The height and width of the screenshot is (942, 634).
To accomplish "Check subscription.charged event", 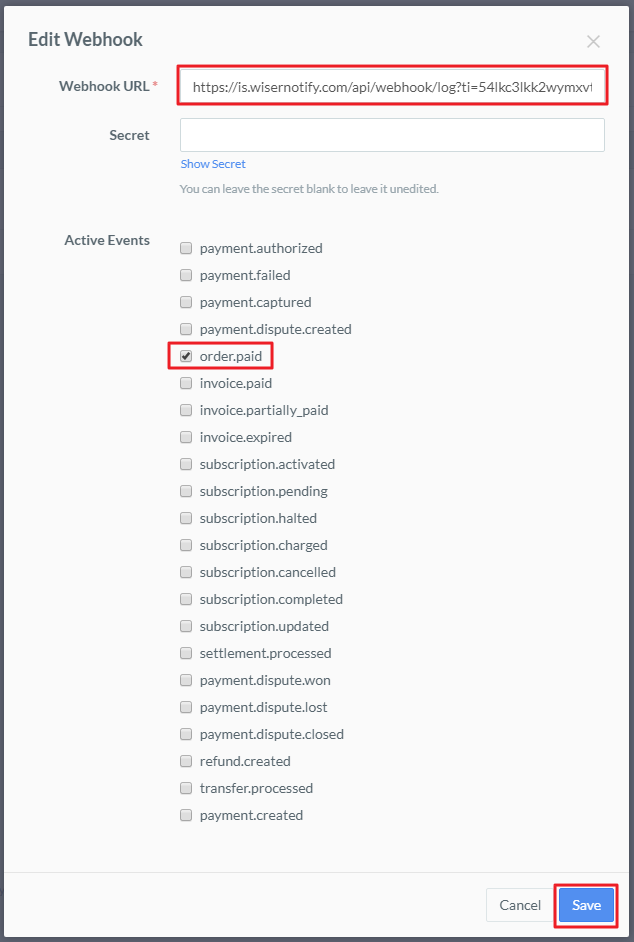I will [186, 545].
